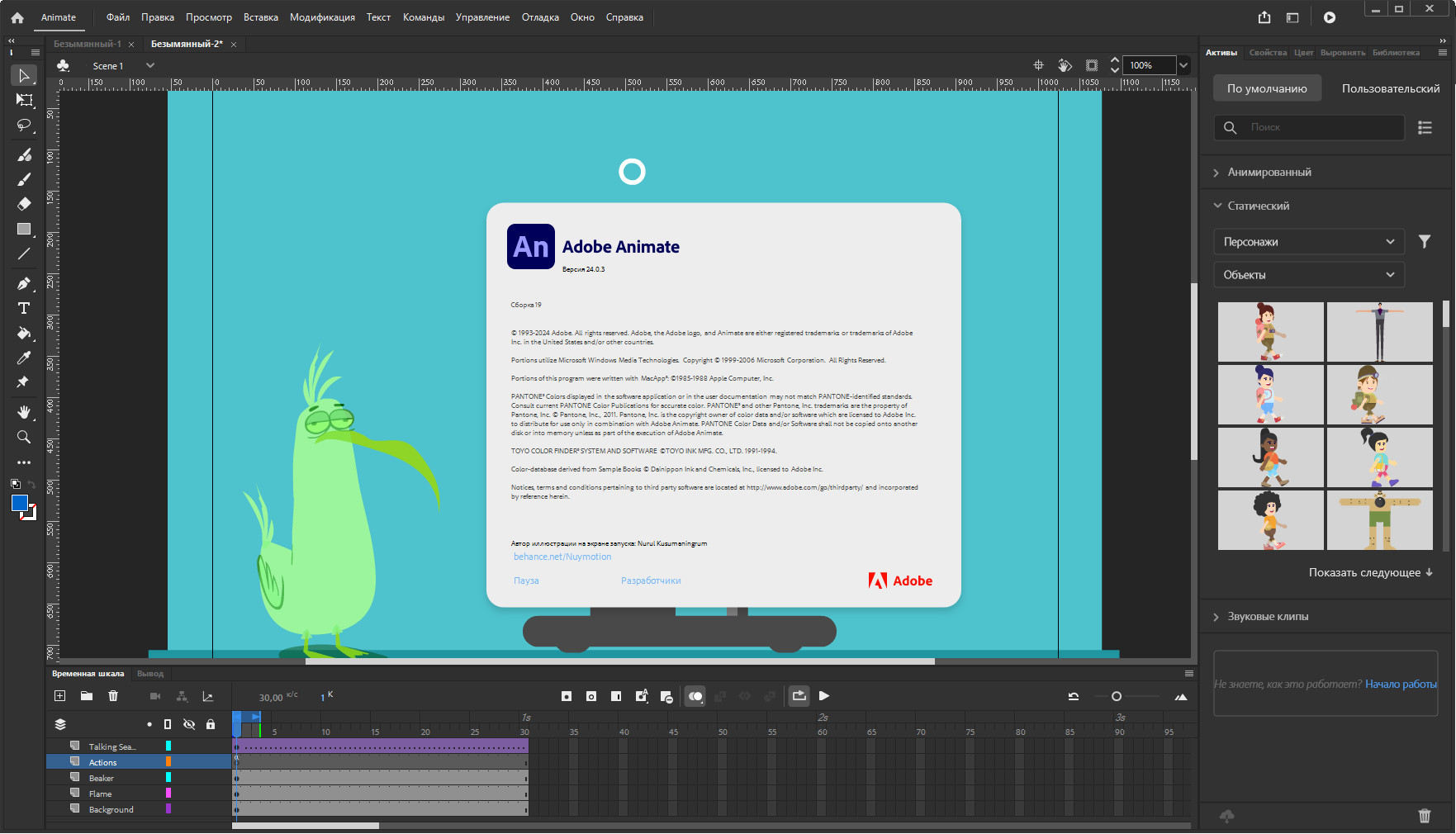Toggle show all layers as outlines

168,724
